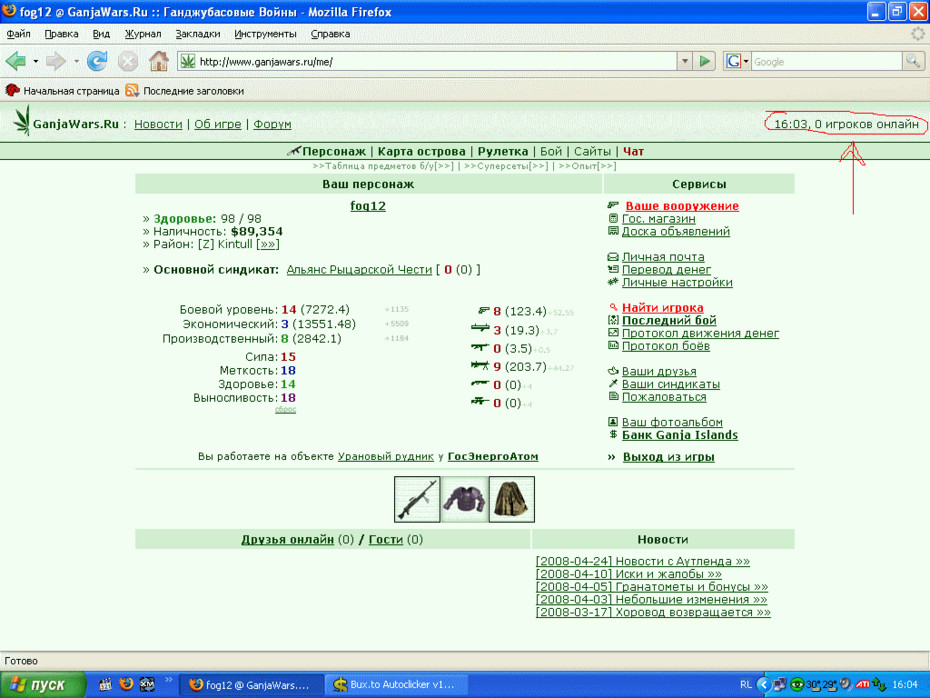
Task: Open the fog12 character name link
Action: [368, 206]
